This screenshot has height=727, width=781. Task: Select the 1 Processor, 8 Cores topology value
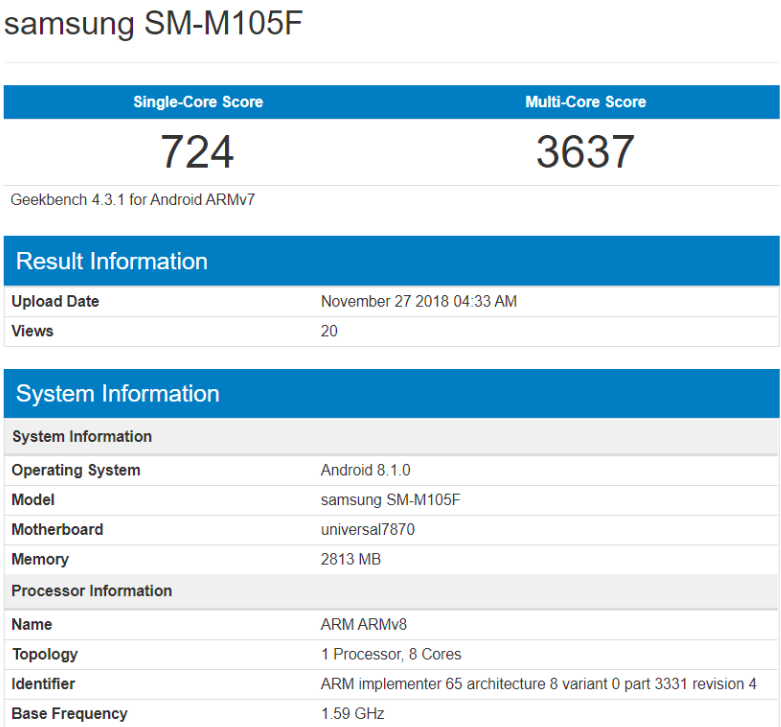391,654
